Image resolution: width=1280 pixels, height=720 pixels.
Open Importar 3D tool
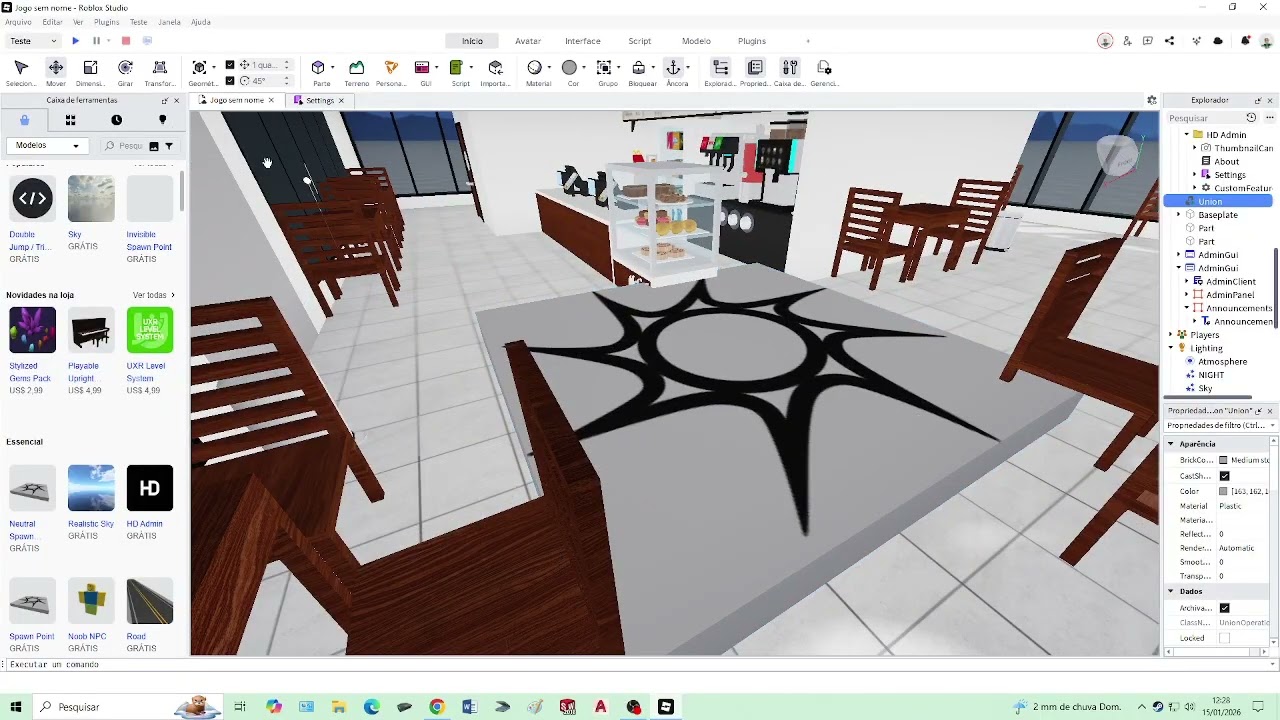coord(495,73)
